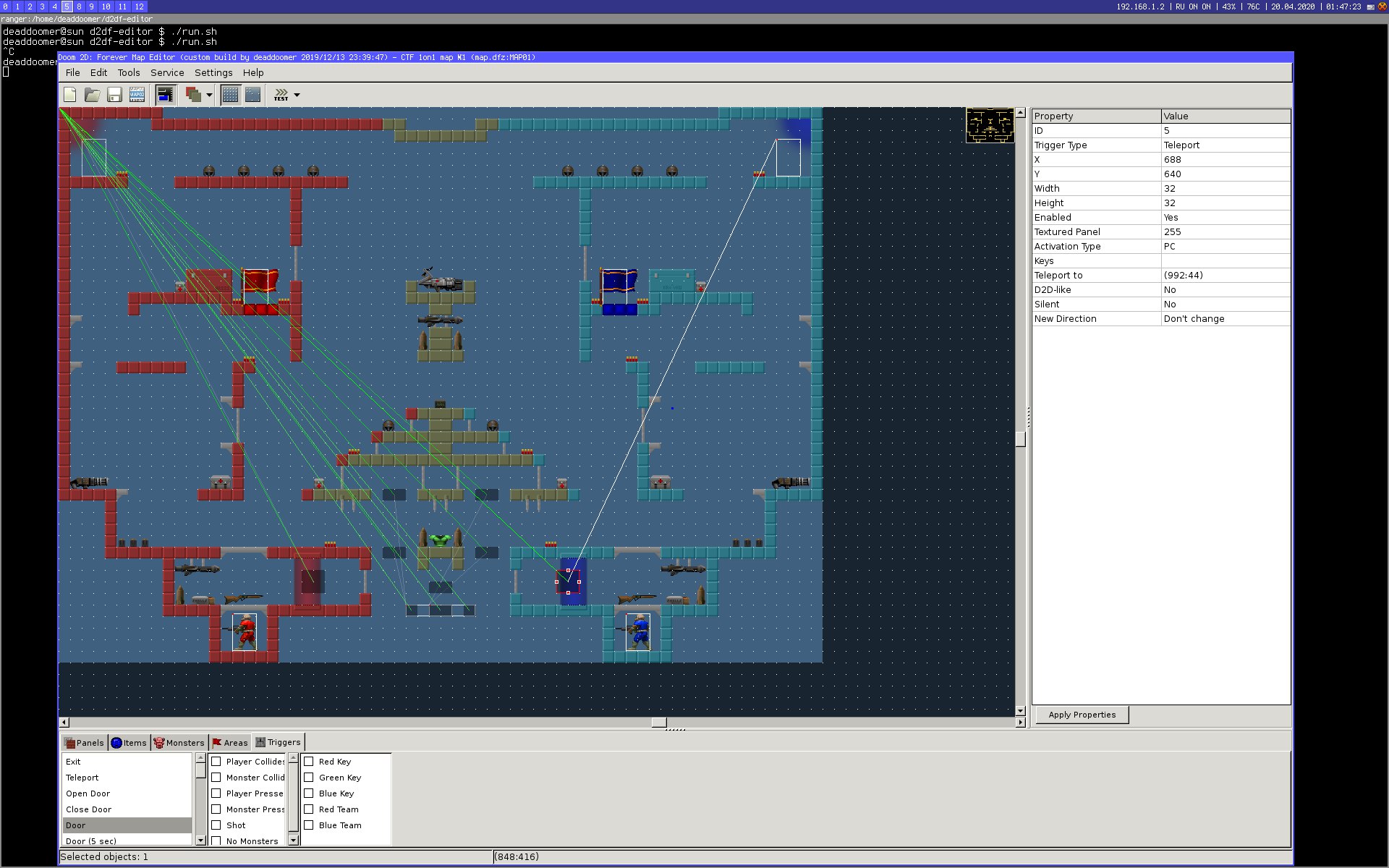Select Open Door trigger type
1389x868 pixels.
tap(127, 793)
